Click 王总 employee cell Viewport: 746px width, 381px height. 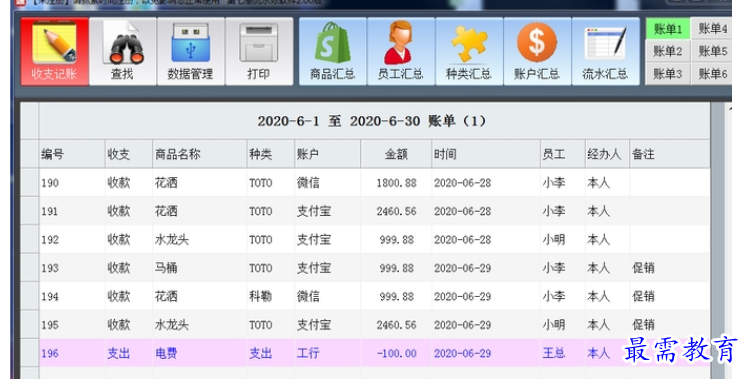554,353
